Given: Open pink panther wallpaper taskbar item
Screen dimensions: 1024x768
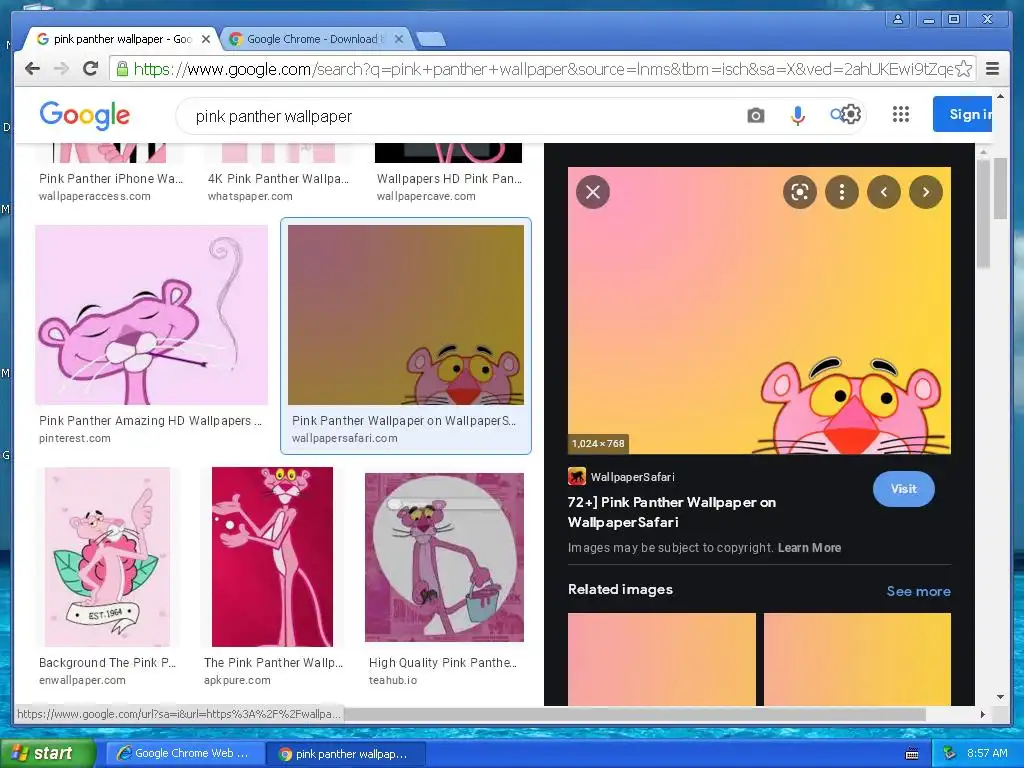Looking at the screenshot, I should tap(347, 754).
